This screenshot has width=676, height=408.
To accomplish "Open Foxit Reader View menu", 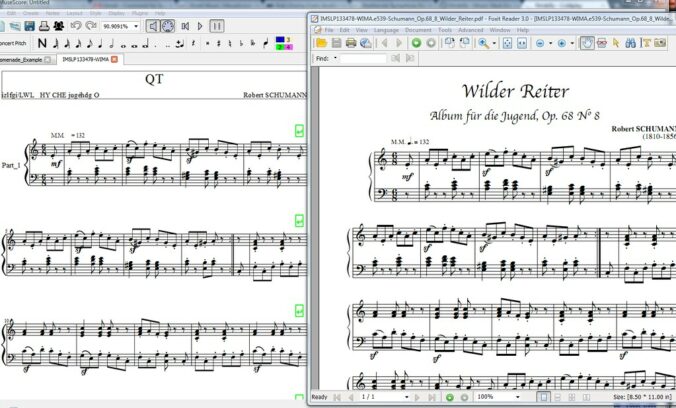I will 361,30.
